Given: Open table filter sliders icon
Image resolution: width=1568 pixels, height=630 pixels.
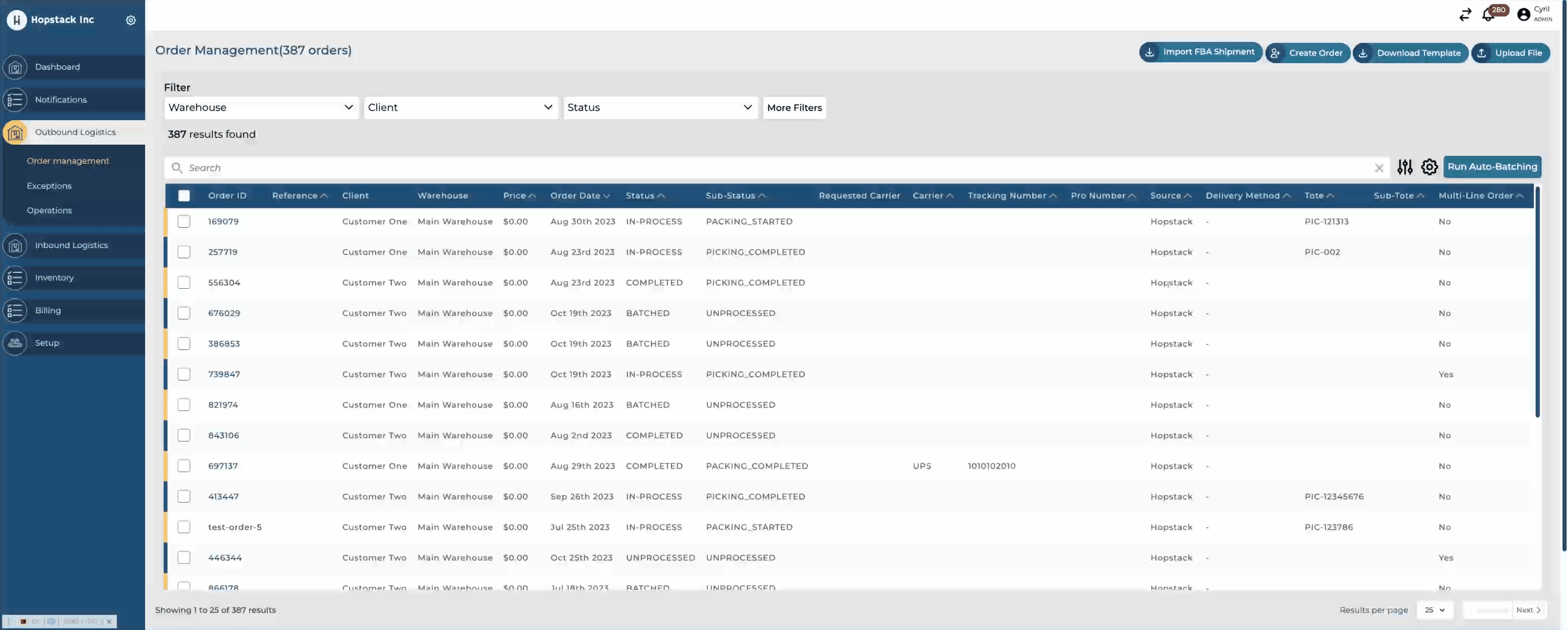Looking at the screenshot, I should [1405, 167].
